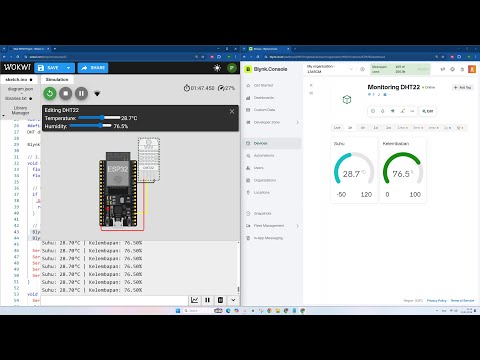This screenshot has width=480, height=360.
Task: Click the serial monitor input field
Action: coord(114,300)
